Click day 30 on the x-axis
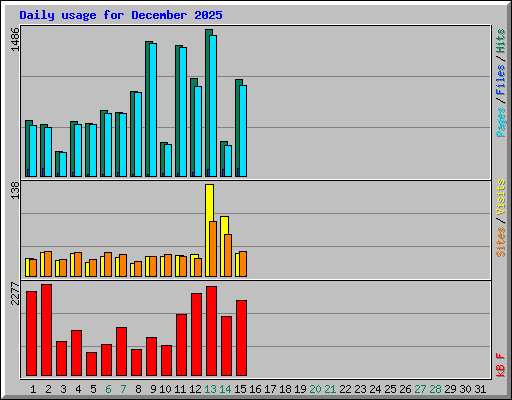Viewport: 512px width, 400px height. click(x=465, y=389)
